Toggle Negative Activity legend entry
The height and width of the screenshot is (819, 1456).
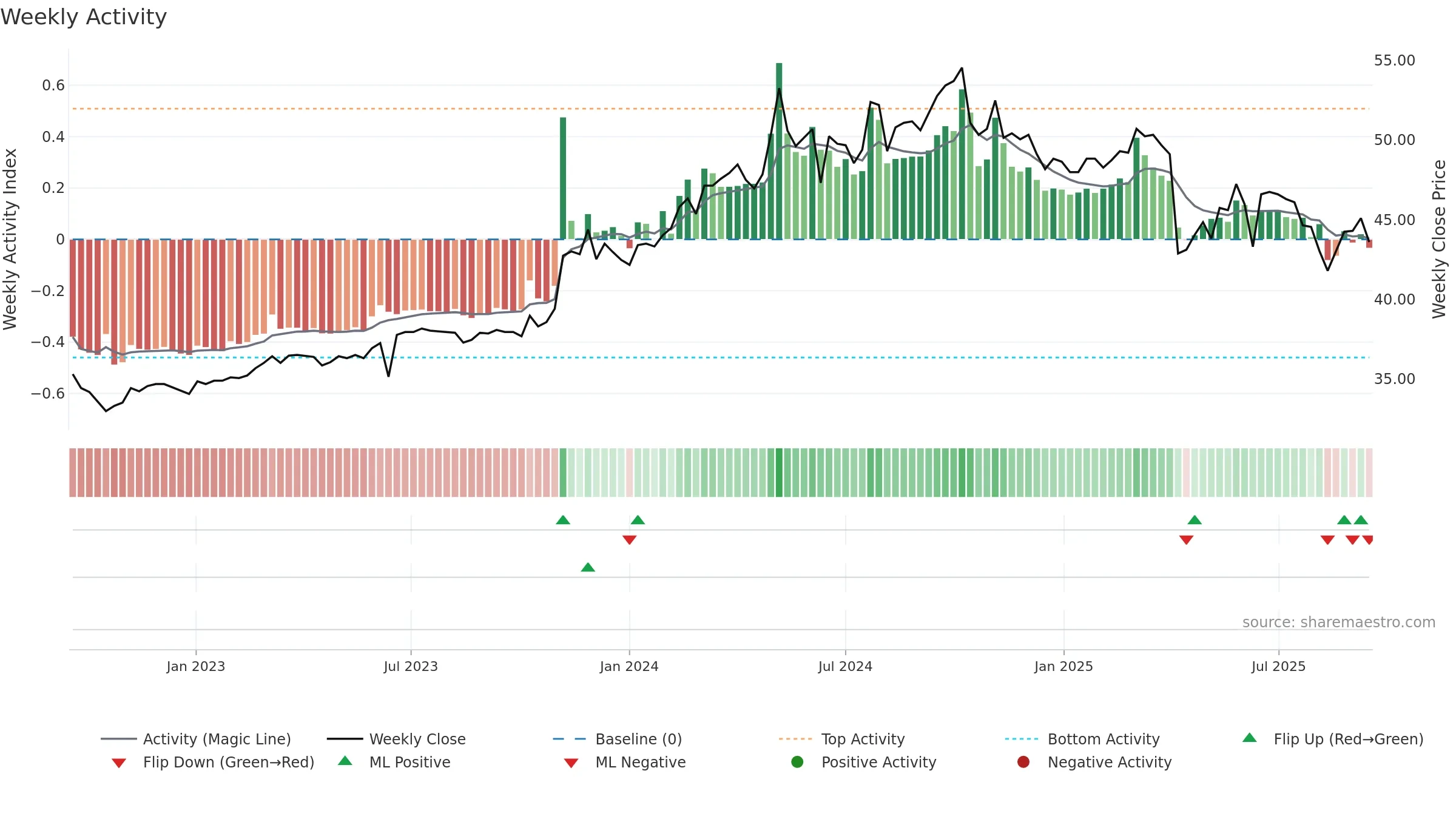[x=1094, y=762]
